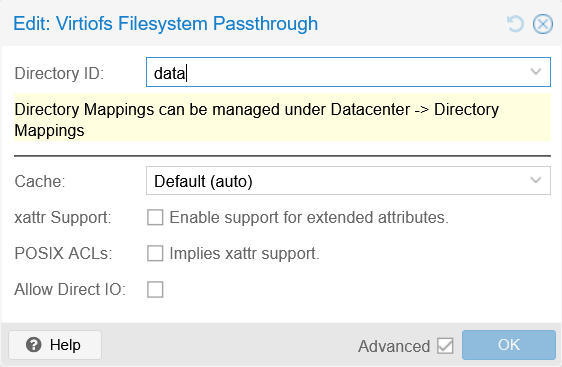Confirm changes with the OK button
The width and height of the screenshot is (562, 367).
tap(509, 345)
